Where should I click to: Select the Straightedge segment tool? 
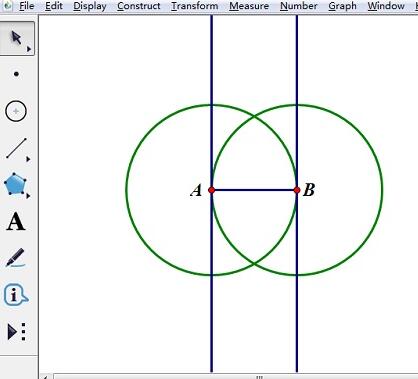tap(16, 148)
